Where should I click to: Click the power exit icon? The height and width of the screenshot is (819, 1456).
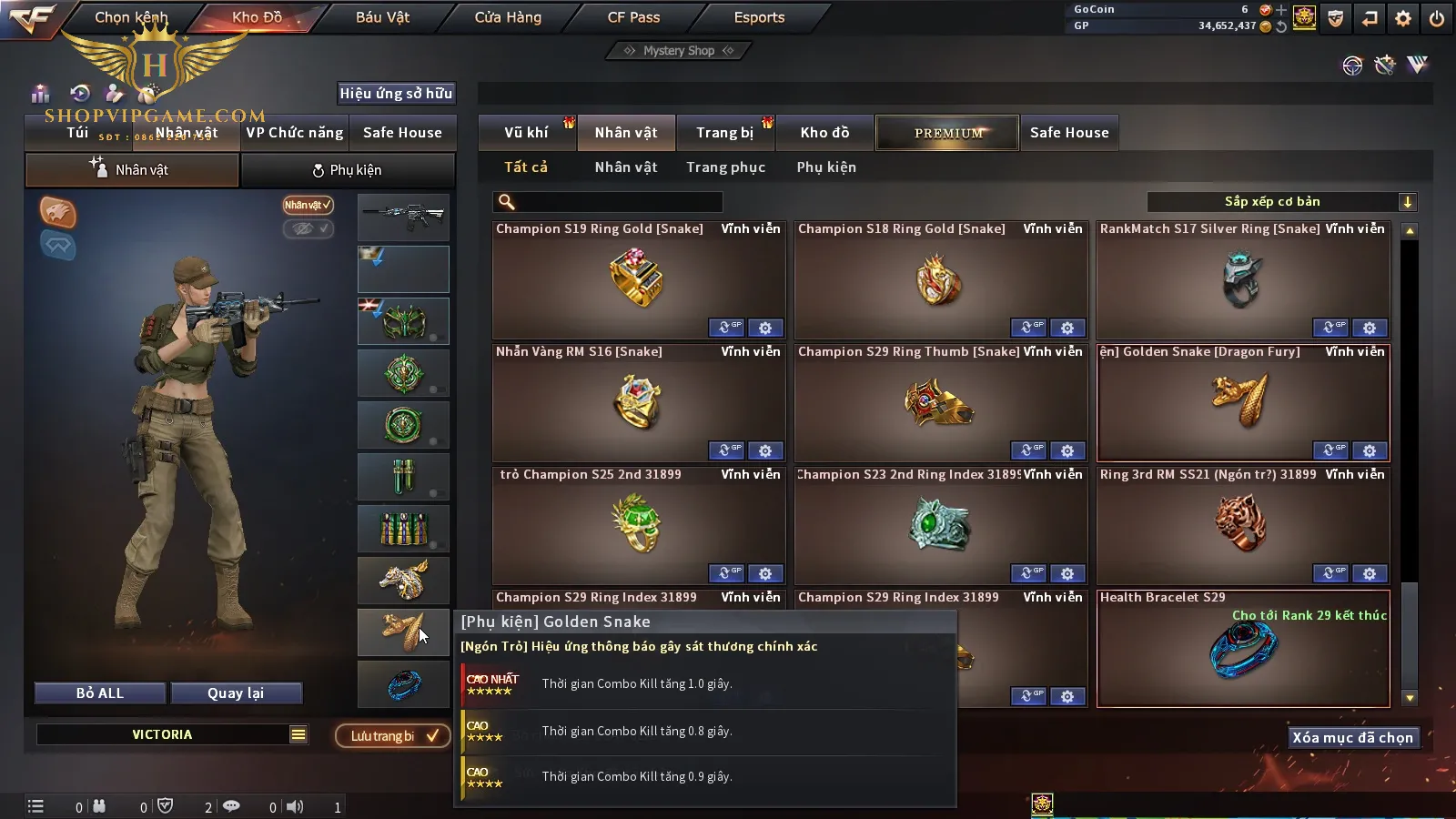coord(1437,18)
